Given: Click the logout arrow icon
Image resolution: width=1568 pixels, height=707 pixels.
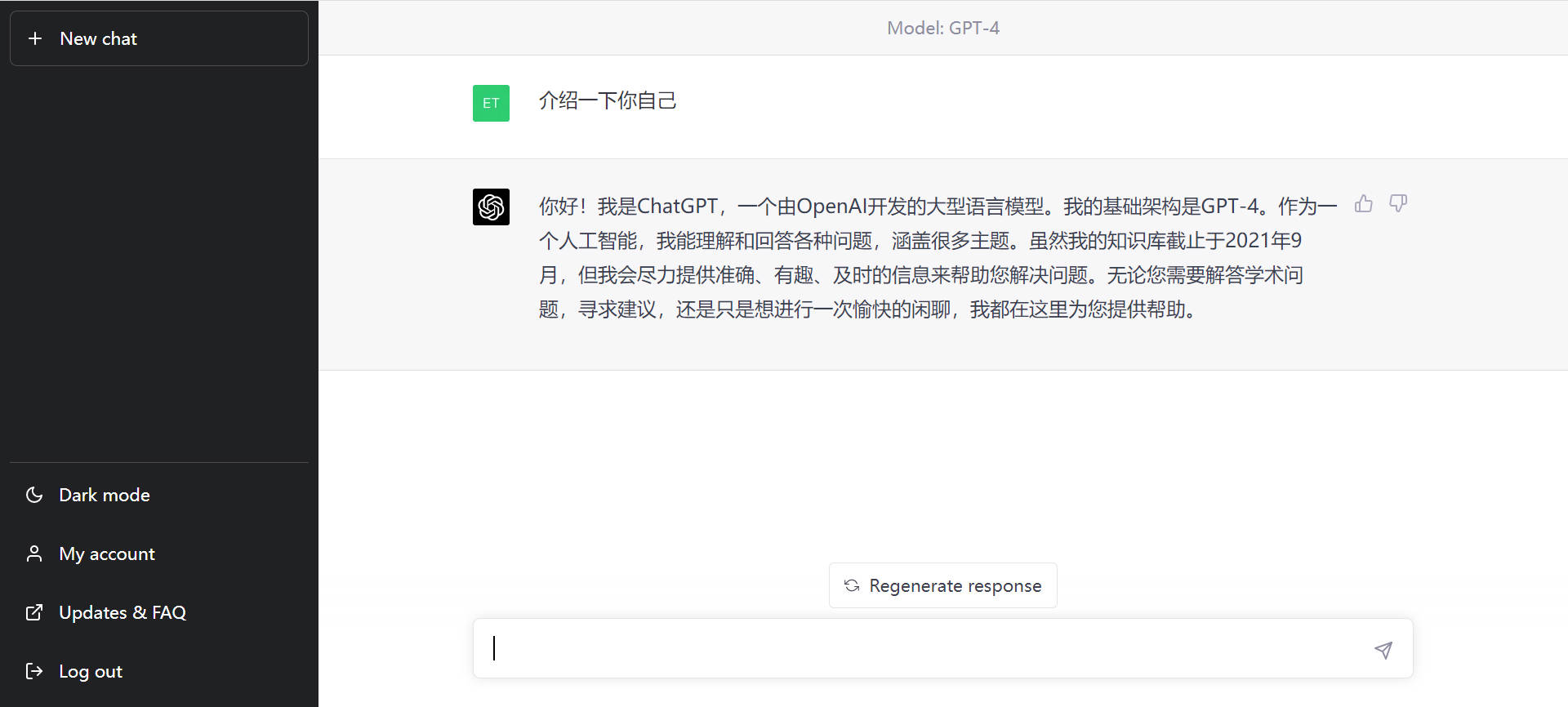Looking at the screenshot, I should pos(34,671).
